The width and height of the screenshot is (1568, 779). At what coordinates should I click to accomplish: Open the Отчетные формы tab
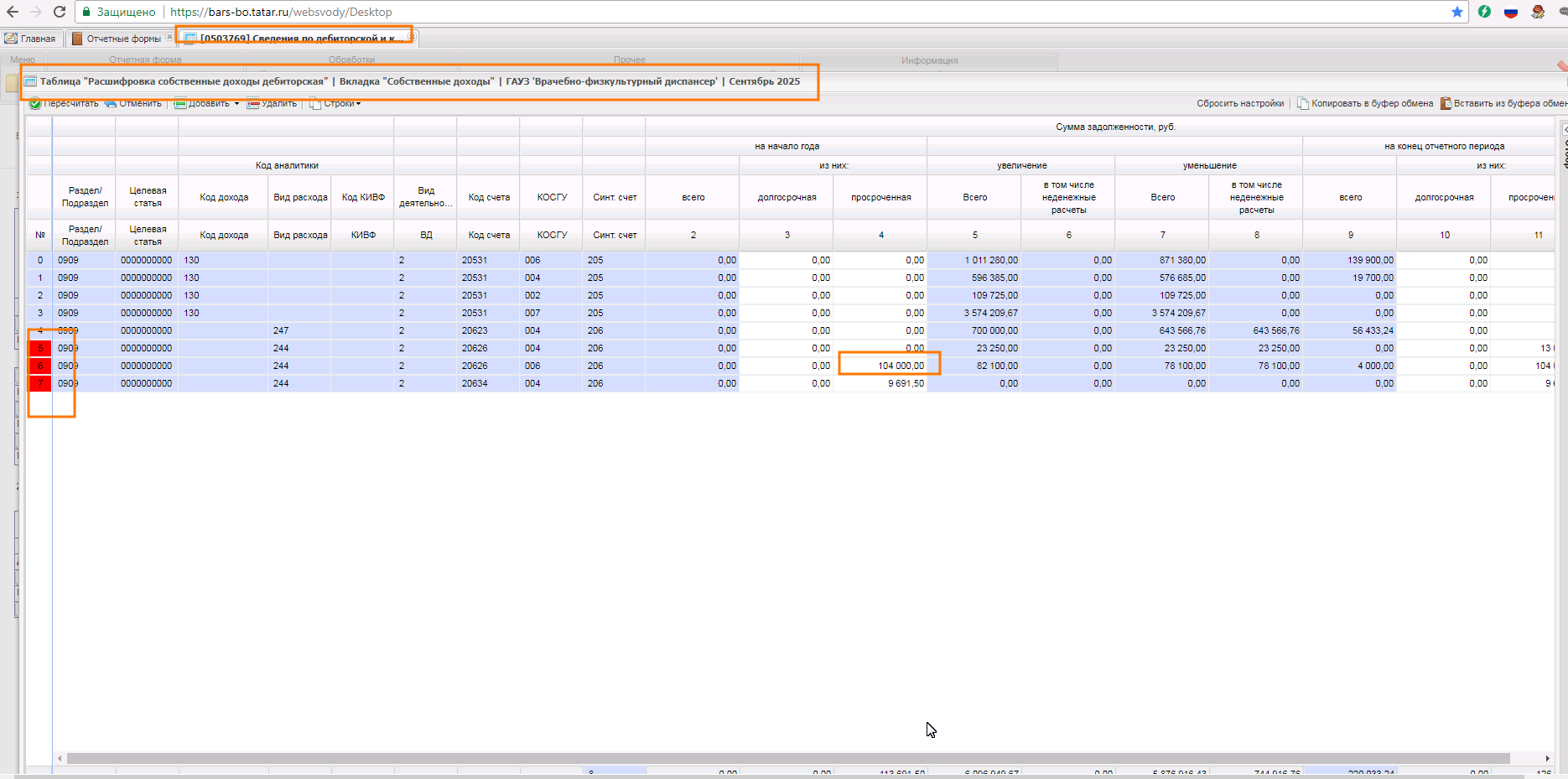click(117, 39)
